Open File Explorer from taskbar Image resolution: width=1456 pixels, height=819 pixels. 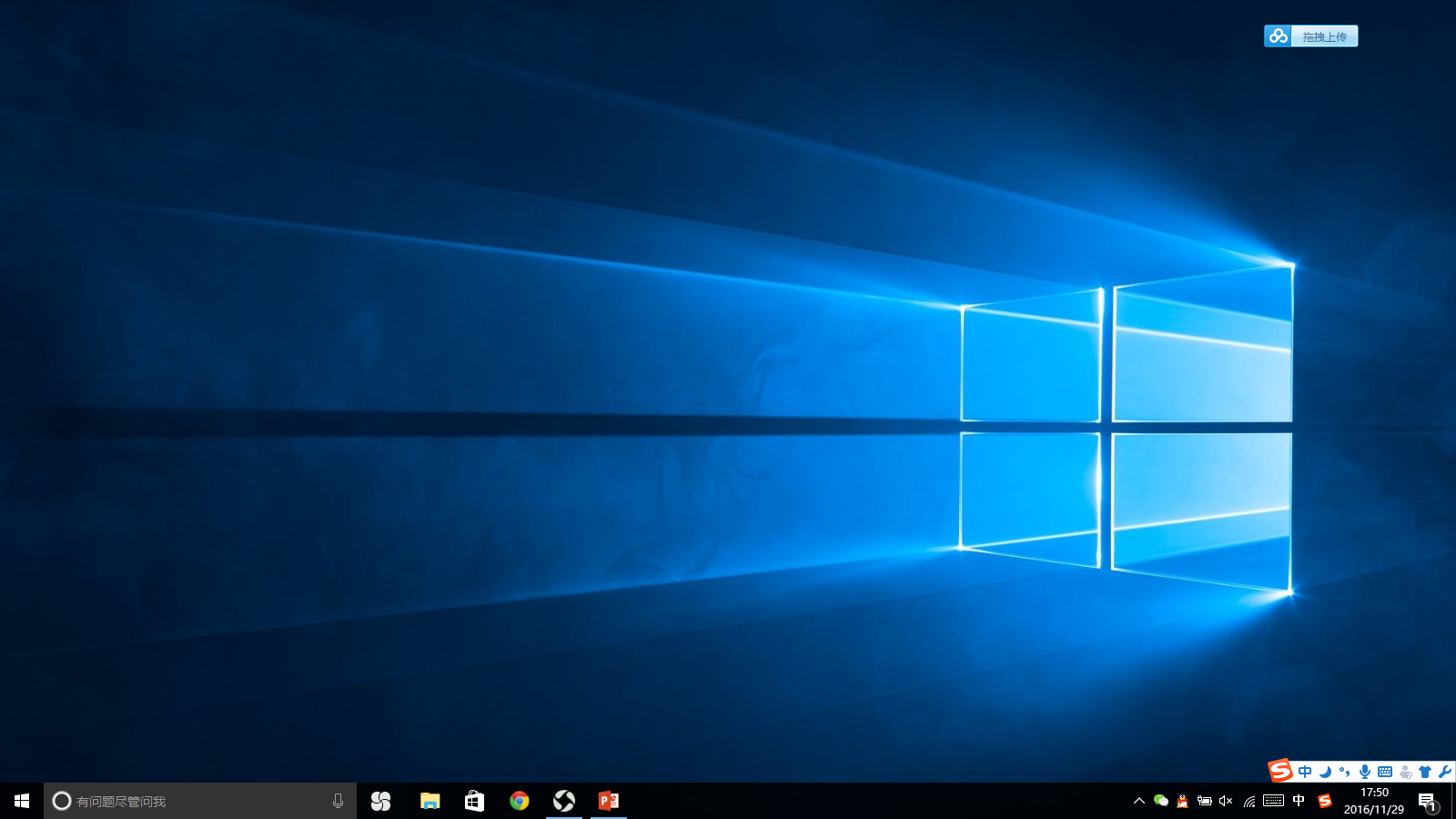(430, 801)
